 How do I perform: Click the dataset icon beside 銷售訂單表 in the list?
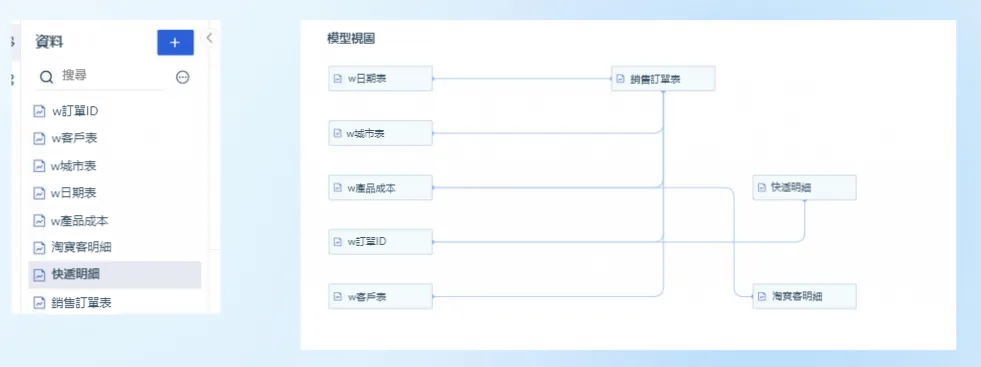coord(39,303)
